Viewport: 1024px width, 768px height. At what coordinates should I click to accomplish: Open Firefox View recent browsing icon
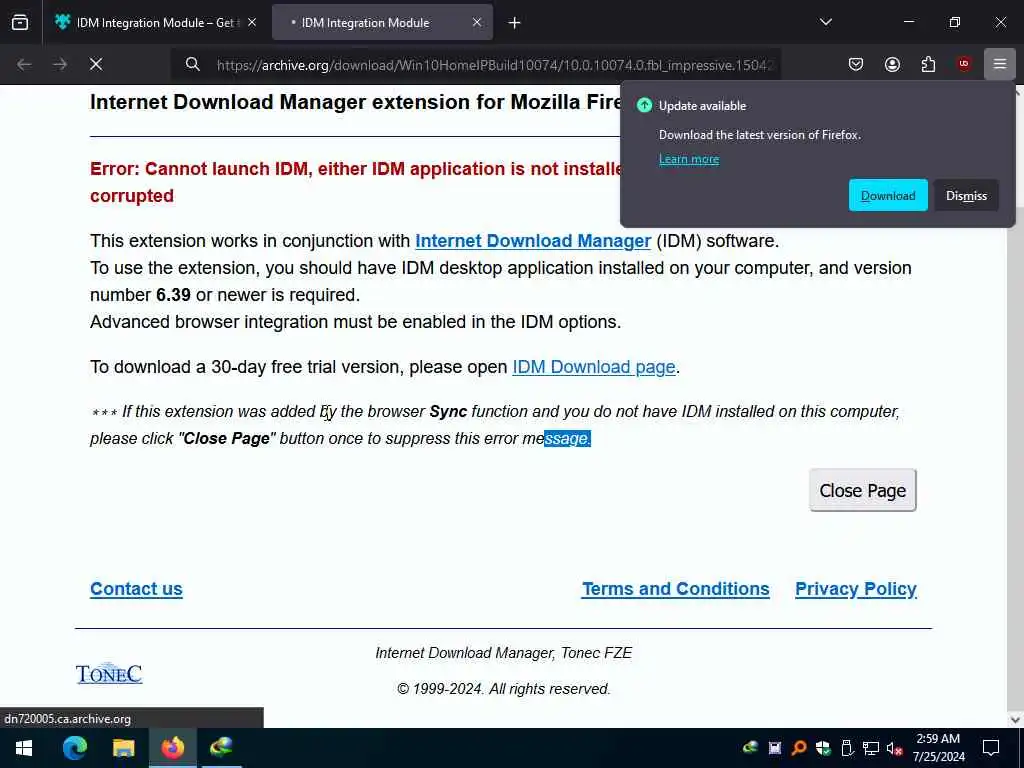20,22
